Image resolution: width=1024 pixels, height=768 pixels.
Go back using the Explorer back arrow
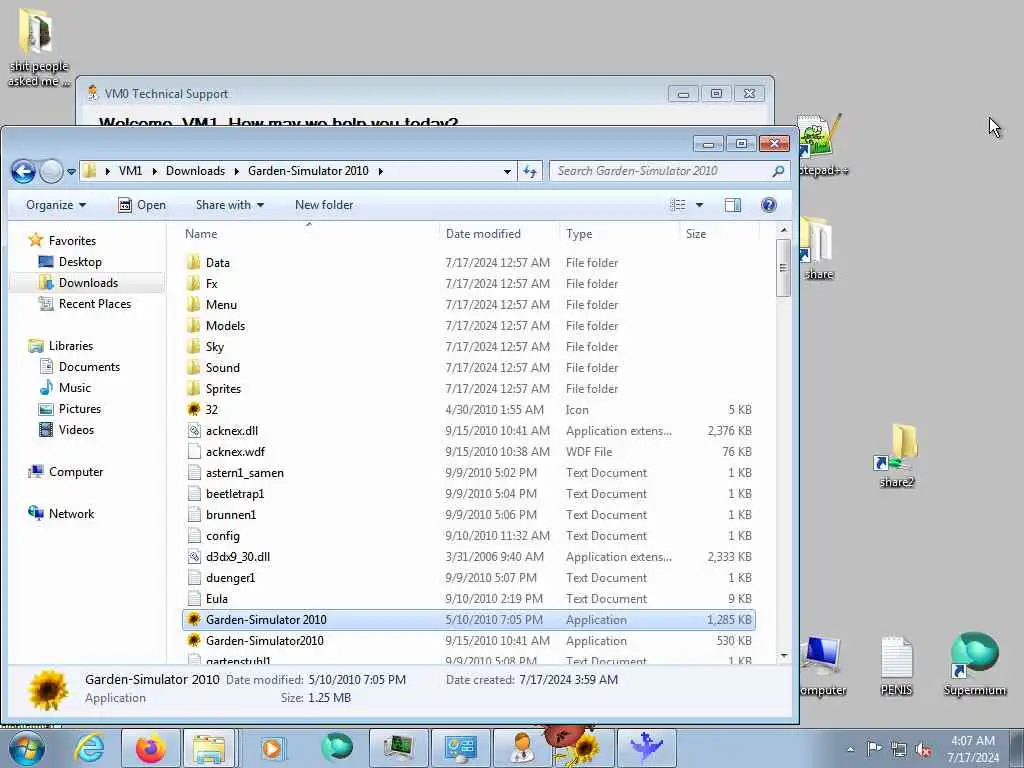point(24,172)
